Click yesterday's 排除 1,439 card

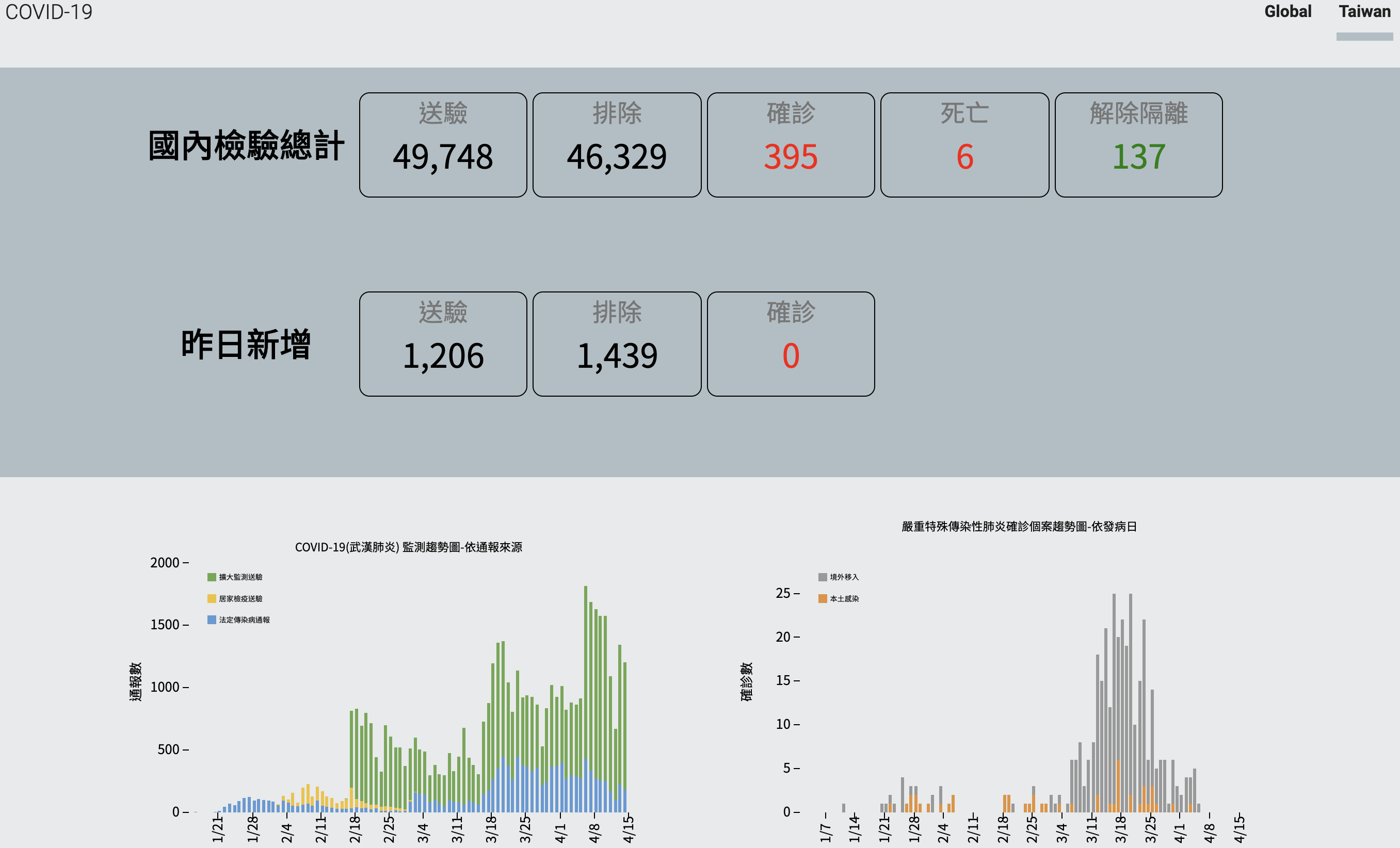tap(617, 344)
